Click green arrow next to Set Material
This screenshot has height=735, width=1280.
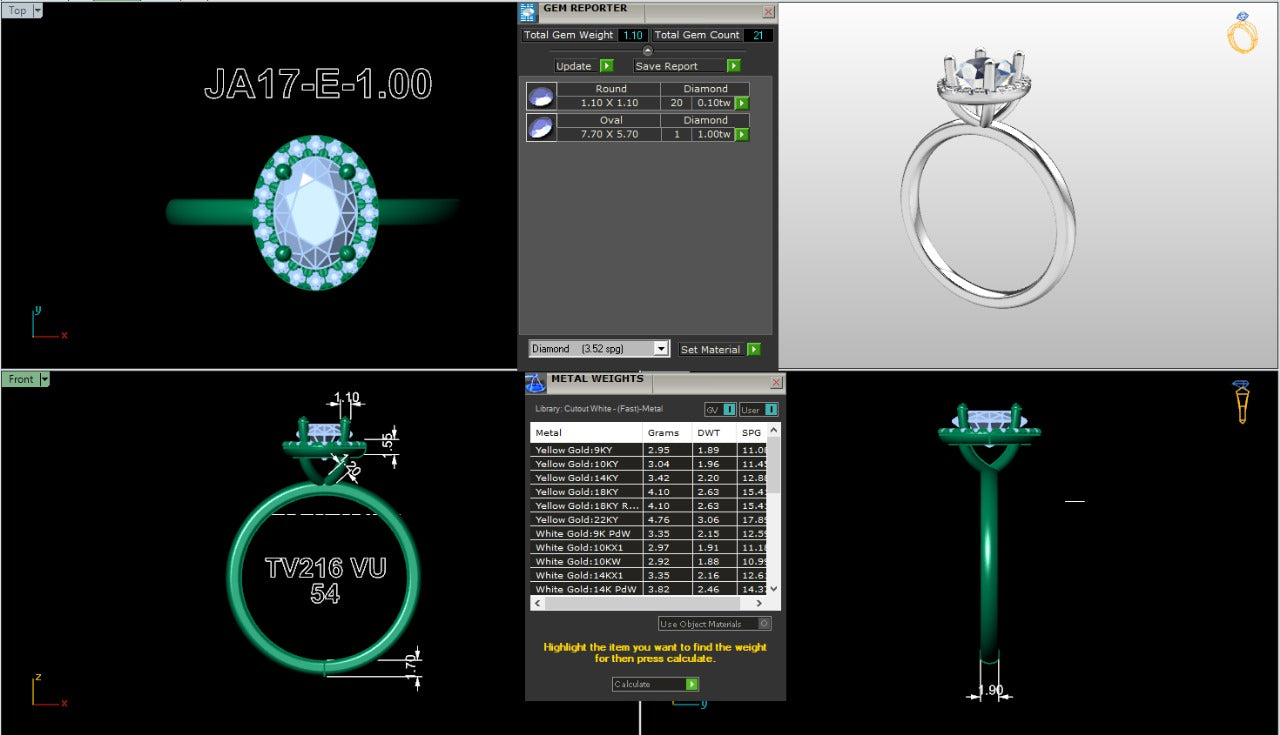click(x=754, y=349)
